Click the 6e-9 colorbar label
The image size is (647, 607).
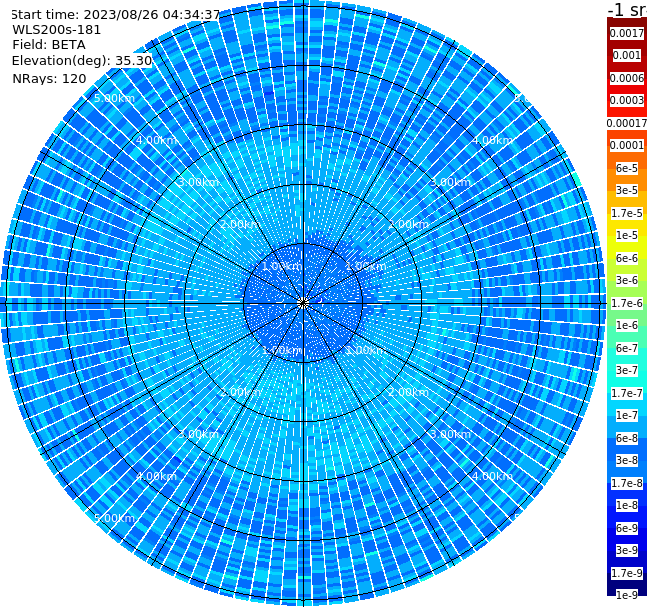point(627,528)
